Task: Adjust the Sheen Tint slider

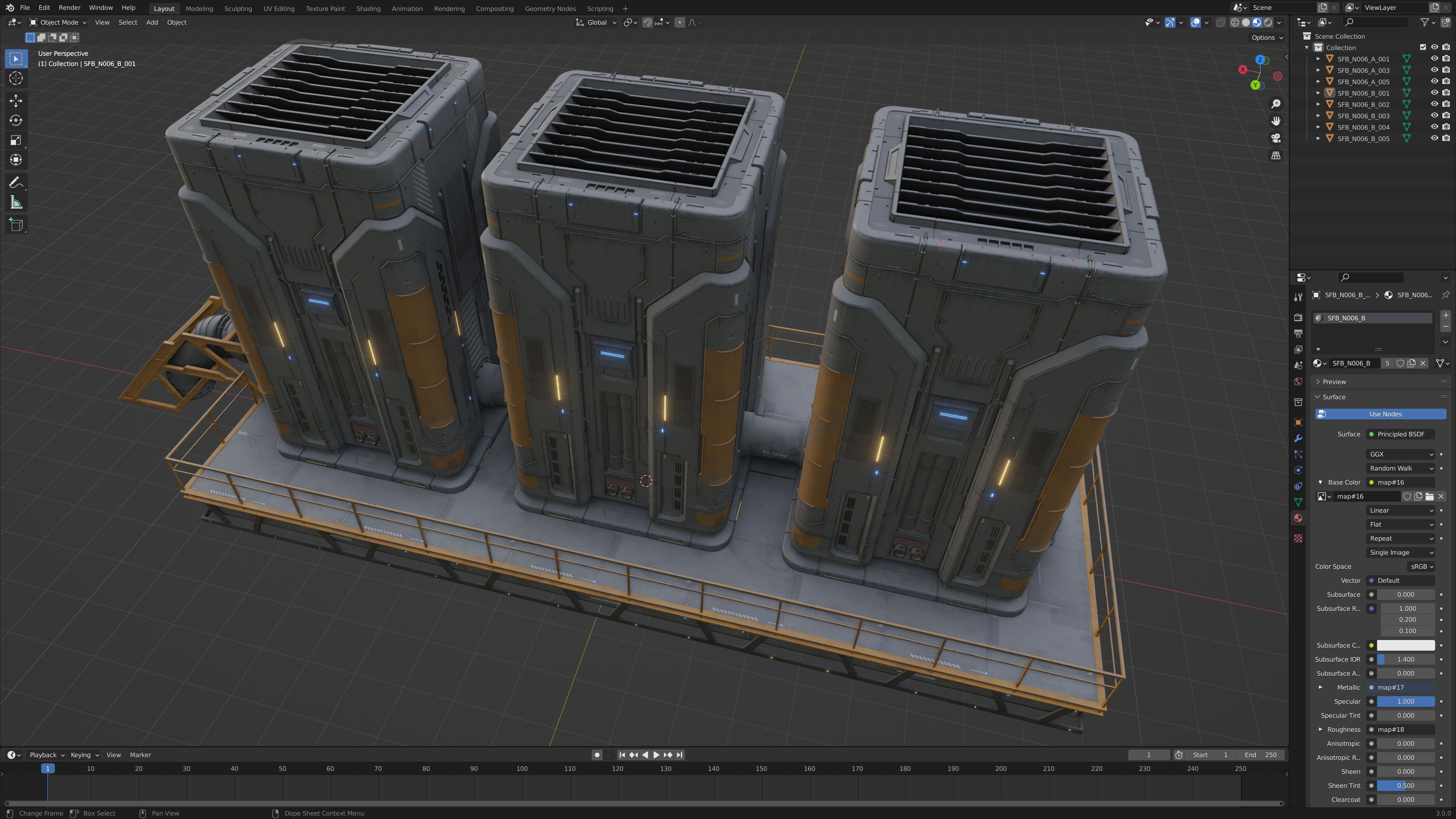Action: point(1406,786)
